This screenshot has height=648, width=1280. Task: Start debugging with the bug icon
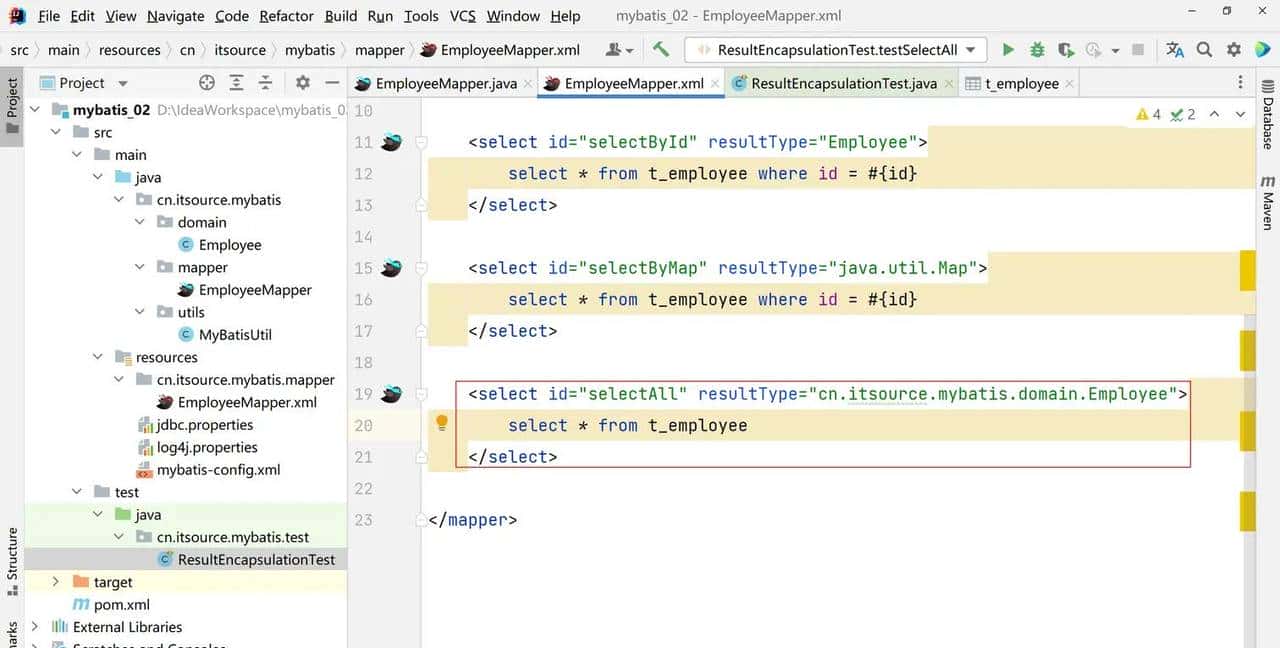1037,50
